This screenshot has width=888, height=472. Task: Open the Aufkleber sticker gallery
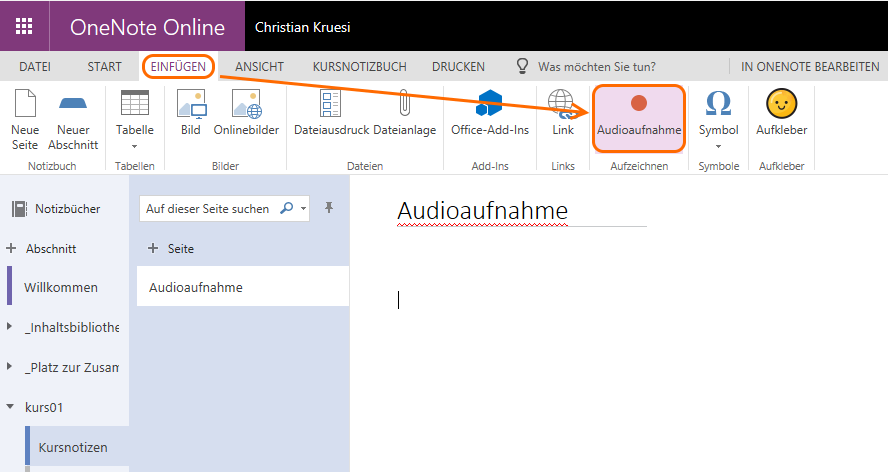click(781, 105)
